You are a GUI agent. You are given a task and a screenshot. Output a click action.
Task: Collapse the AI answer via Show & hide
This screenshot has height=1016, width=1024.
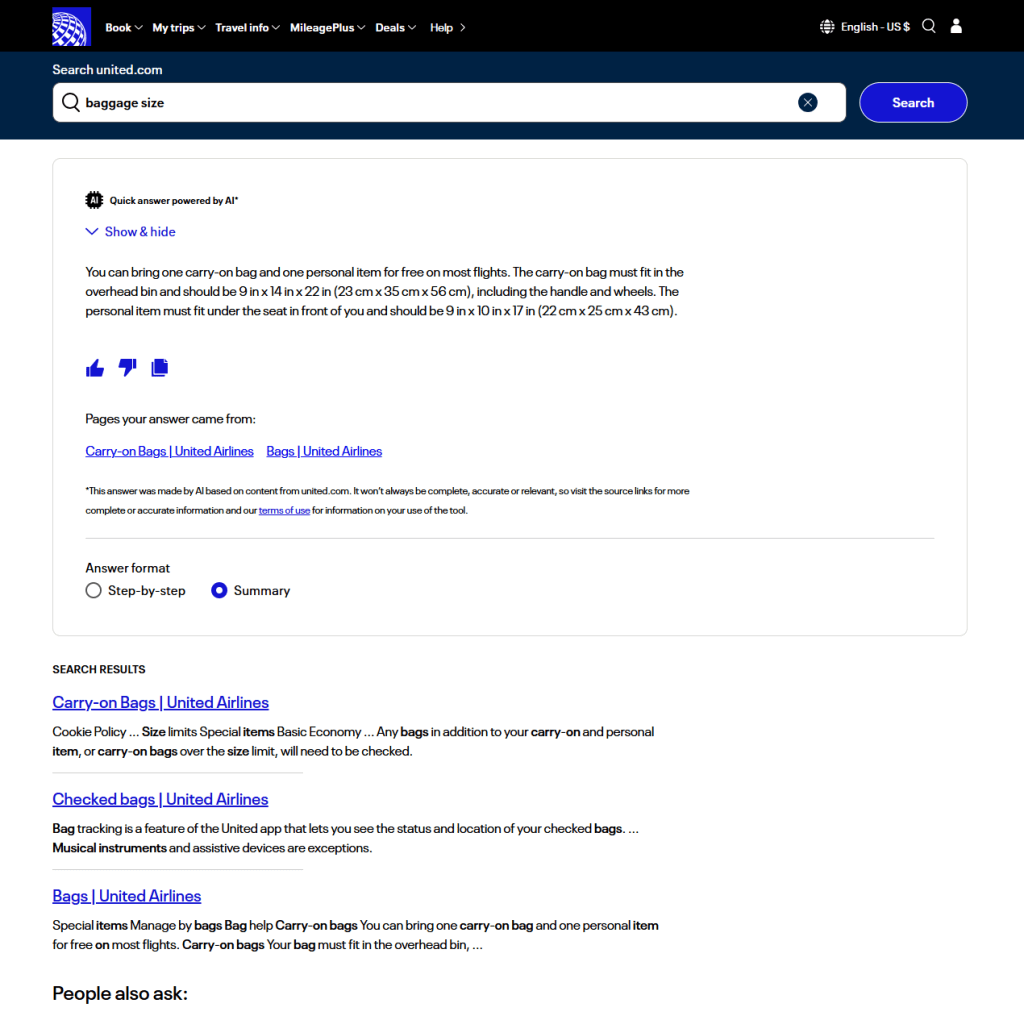point(130,231)
